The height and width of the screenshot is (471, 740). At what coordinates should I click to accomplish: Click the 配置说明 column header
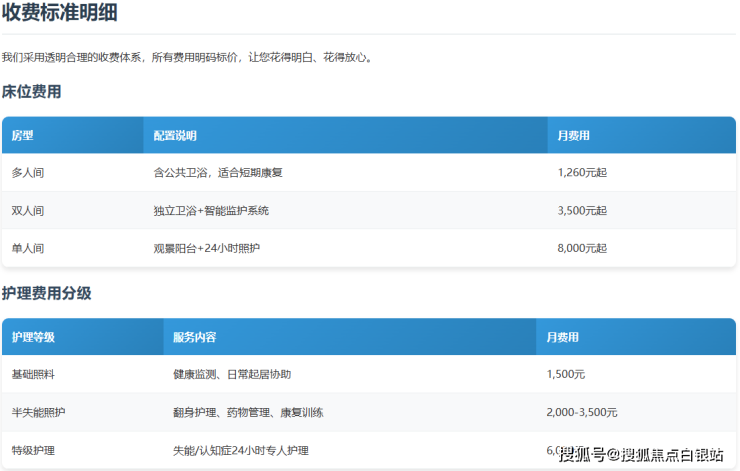175,135
